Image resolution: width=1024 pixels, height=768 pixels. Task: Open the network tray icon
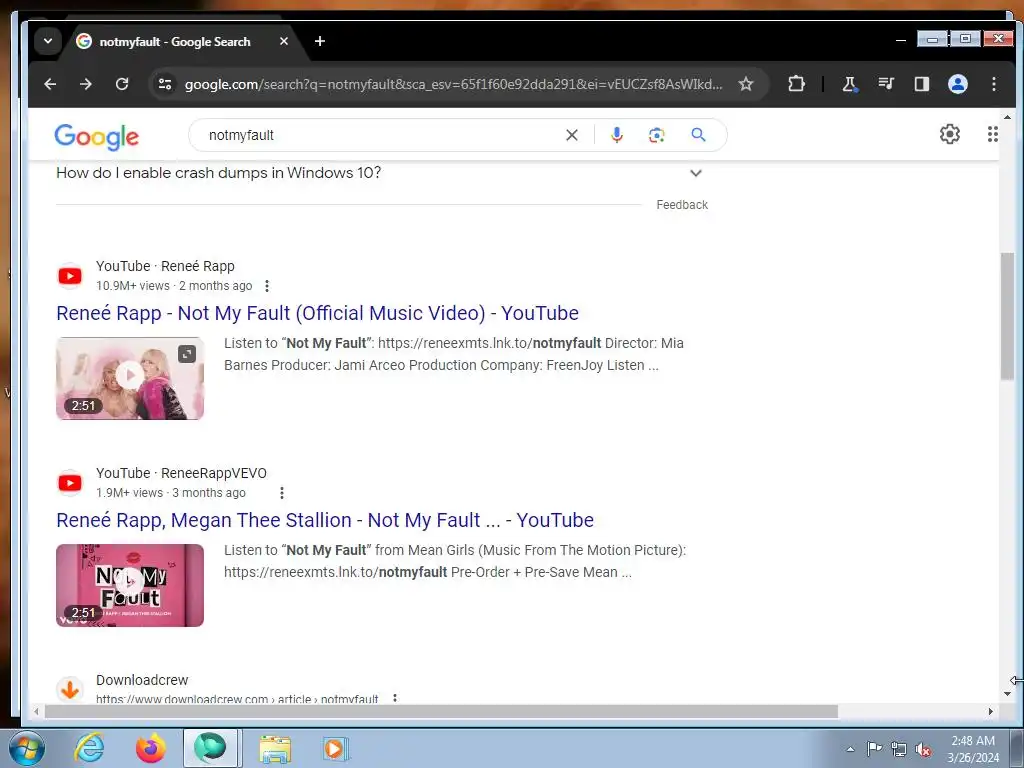coord(899,749)
